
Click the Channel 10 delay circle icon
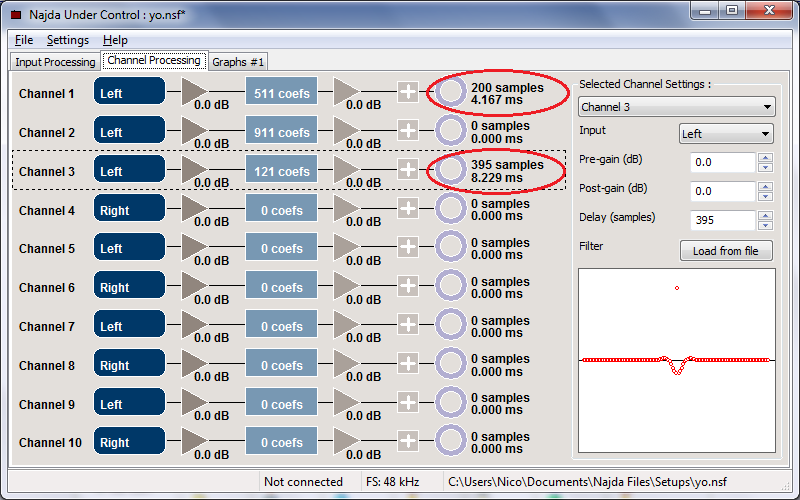(x=451, y=441)
